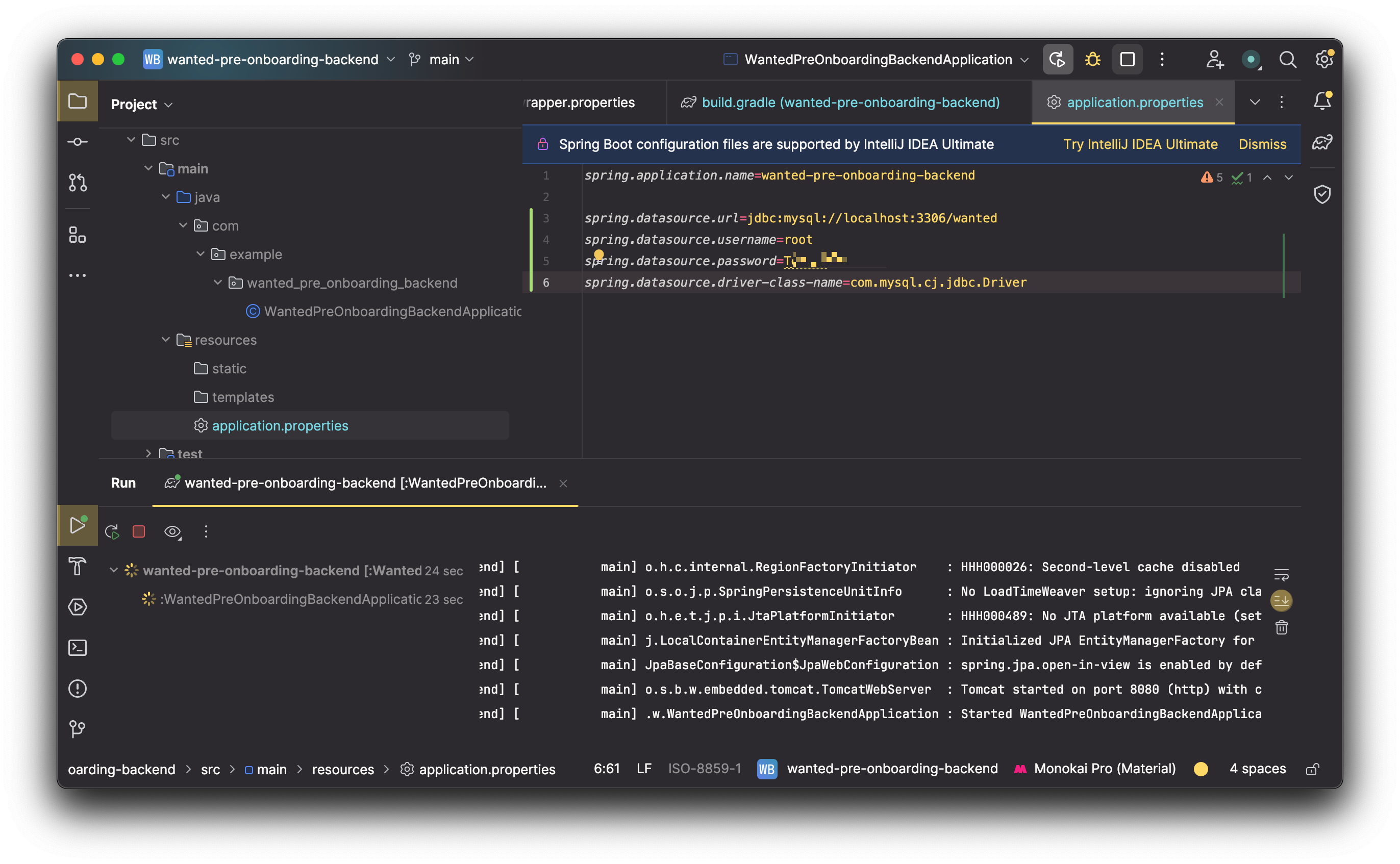Screen dimensions: 1400x864
Task: Show more tool windows ellipsis in left sidebar
Action: [x=77, y=275]
